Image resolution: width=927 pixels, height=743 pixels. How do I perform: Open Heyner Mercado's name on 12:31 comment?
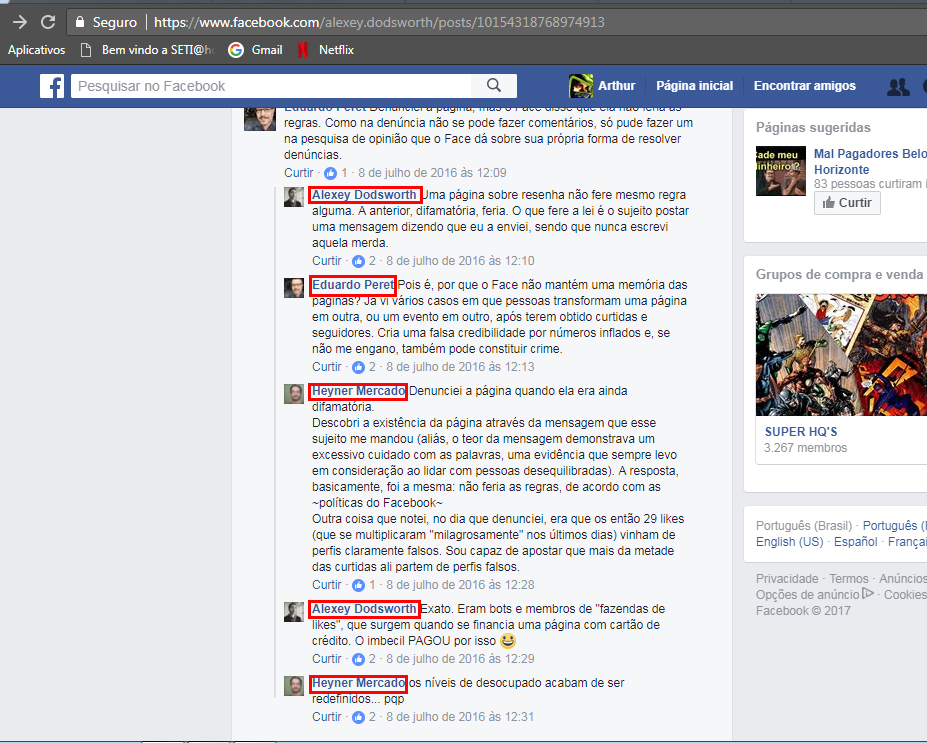coord(358,683)
